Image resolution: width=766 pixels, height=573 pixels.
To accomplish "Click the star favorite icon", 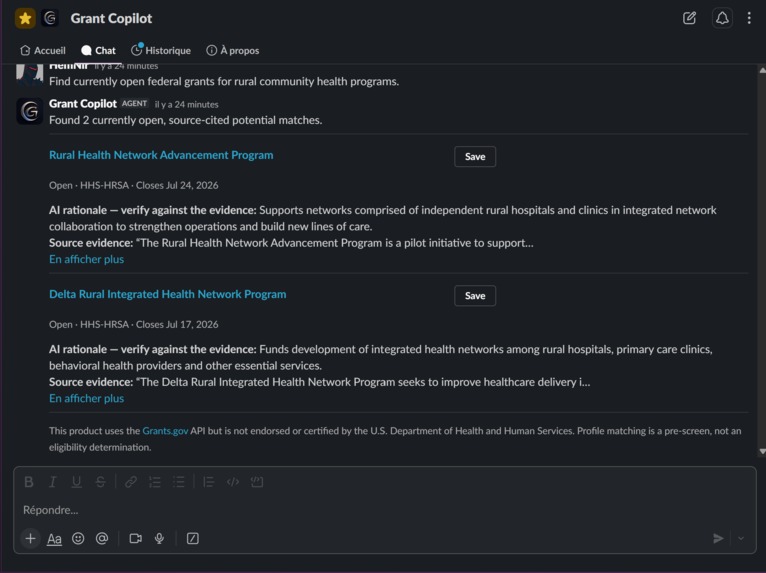I will (25, 19).
